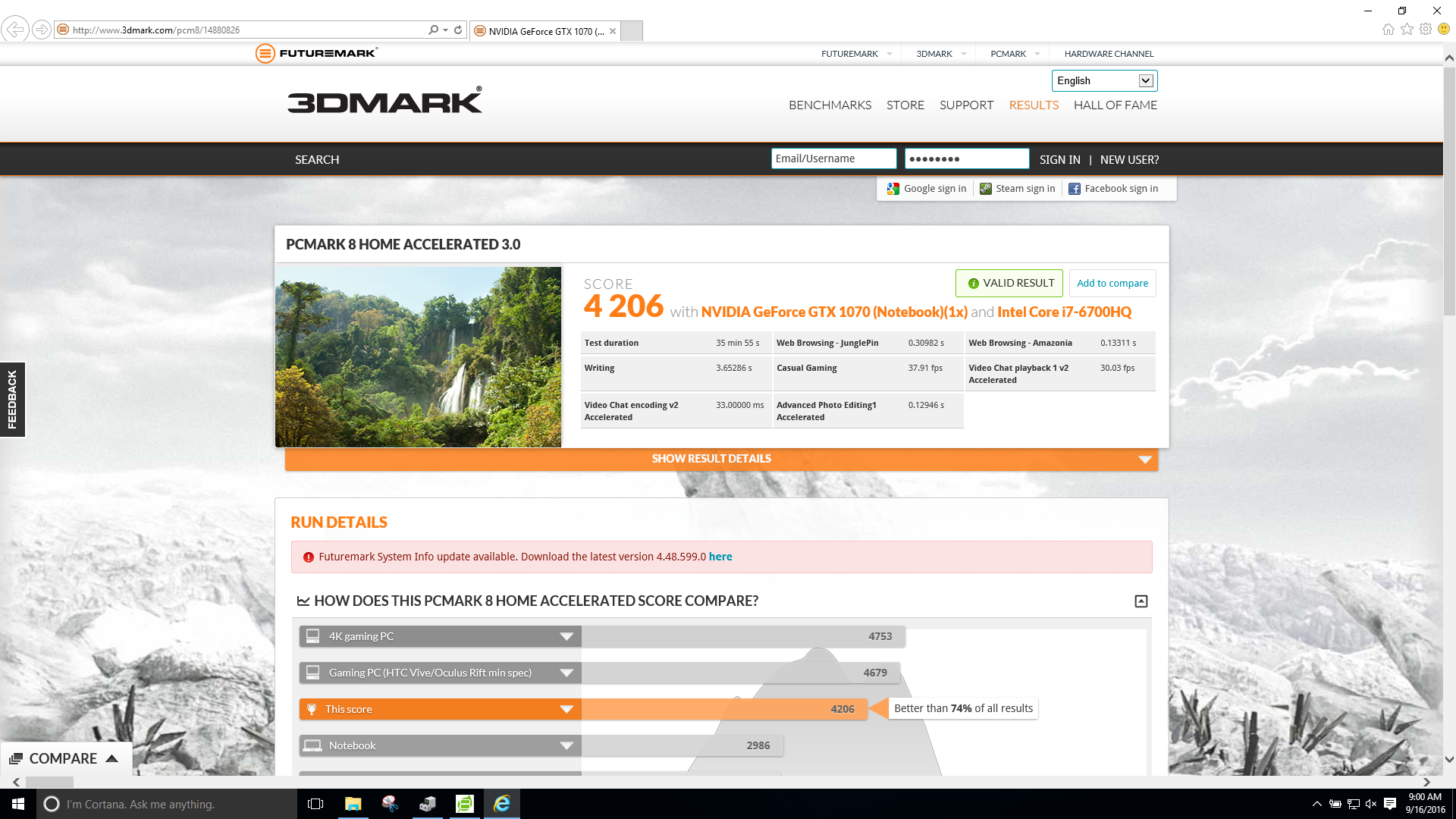Open the RESULTS menu item
The height and width of the screenshot is (819, 1456).
tap(1034, 105)
